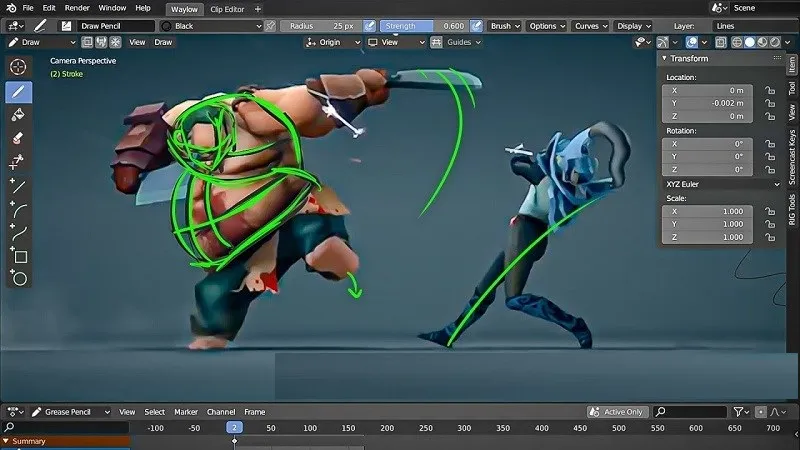Select the Circle primitive tool
Image resolution: width=800 pixels, height=450 pixels.
point(18,279)
